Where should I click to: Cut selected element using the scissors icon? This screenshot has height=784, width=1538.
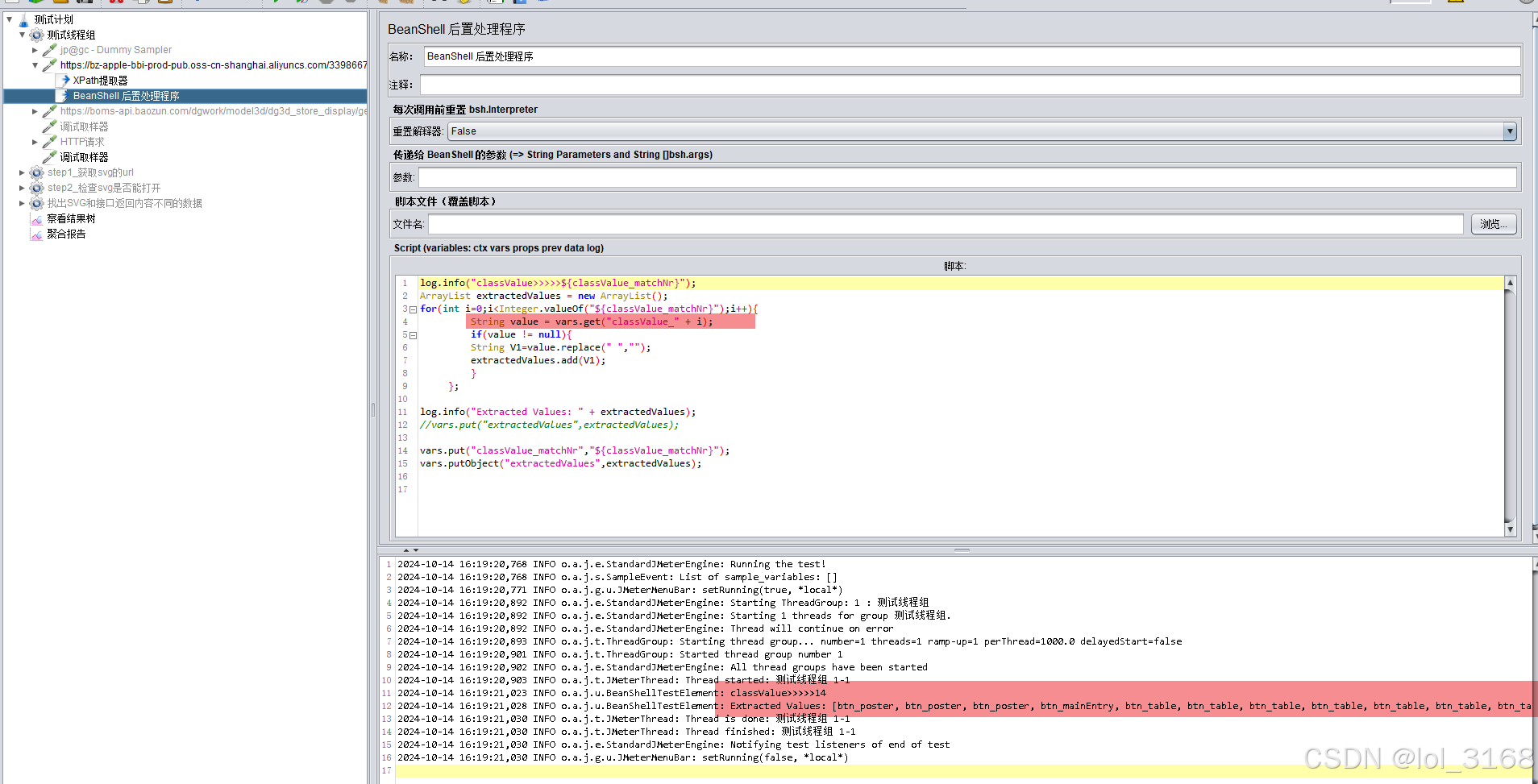pyautogui.click(x=116, y=3)
